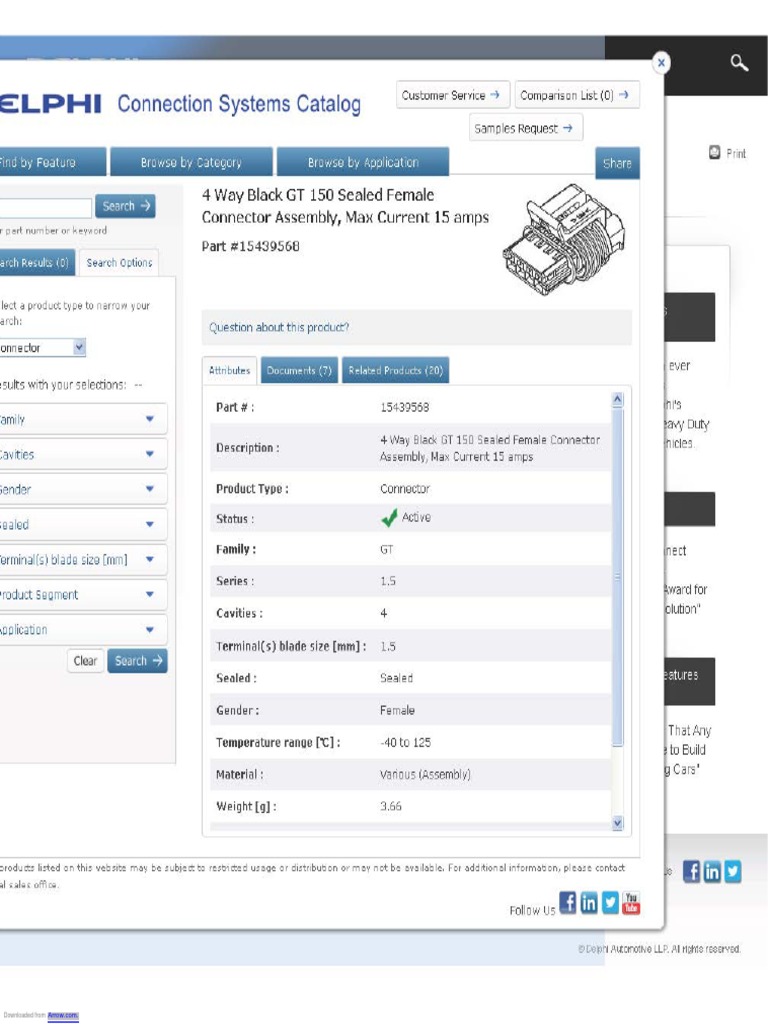Click Samples Request button
Viewport: 768px width, 1024px height.
click(x=526, y=128)
